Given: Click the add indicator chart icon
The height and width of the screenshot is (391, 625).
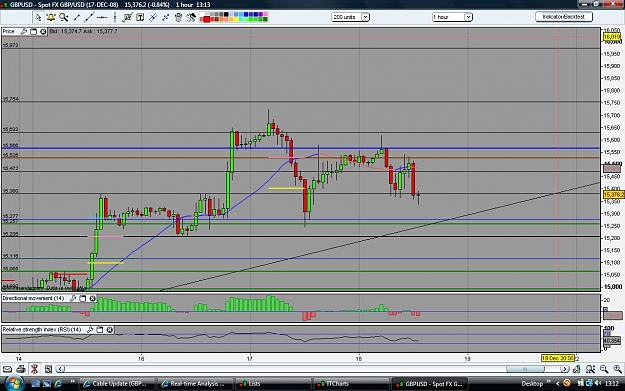Looking at the screenshot, I should click(128, 17).
